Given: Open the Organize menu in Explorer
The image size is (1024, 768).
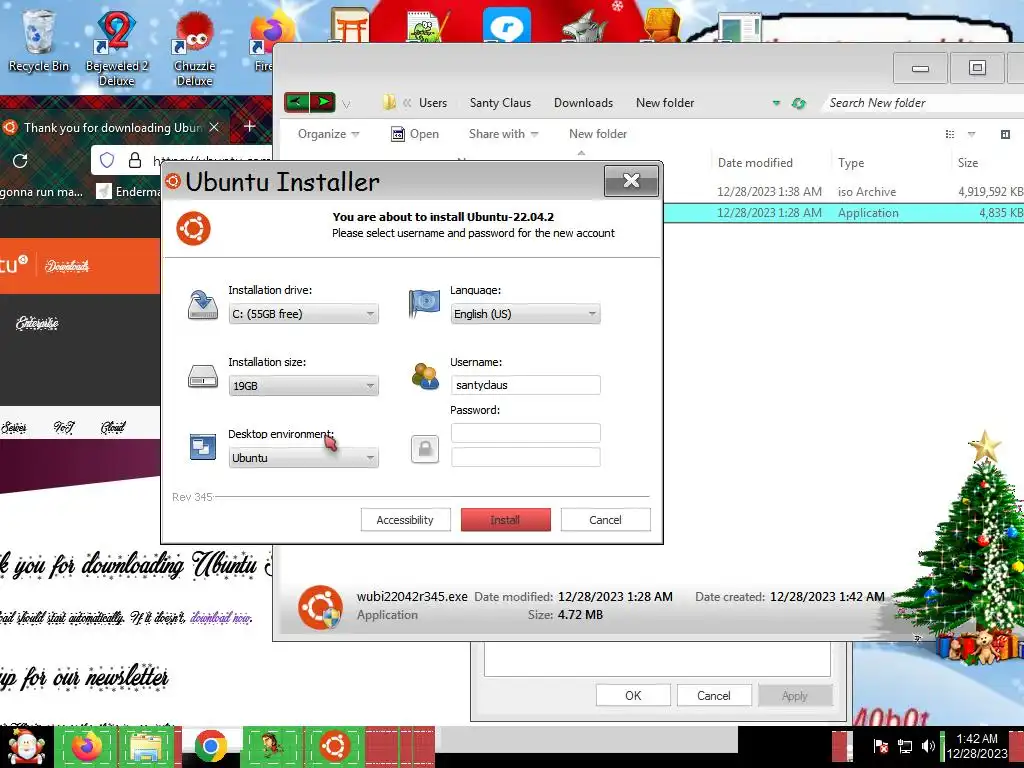Looking at the screenshot, I should click(328, 134).
